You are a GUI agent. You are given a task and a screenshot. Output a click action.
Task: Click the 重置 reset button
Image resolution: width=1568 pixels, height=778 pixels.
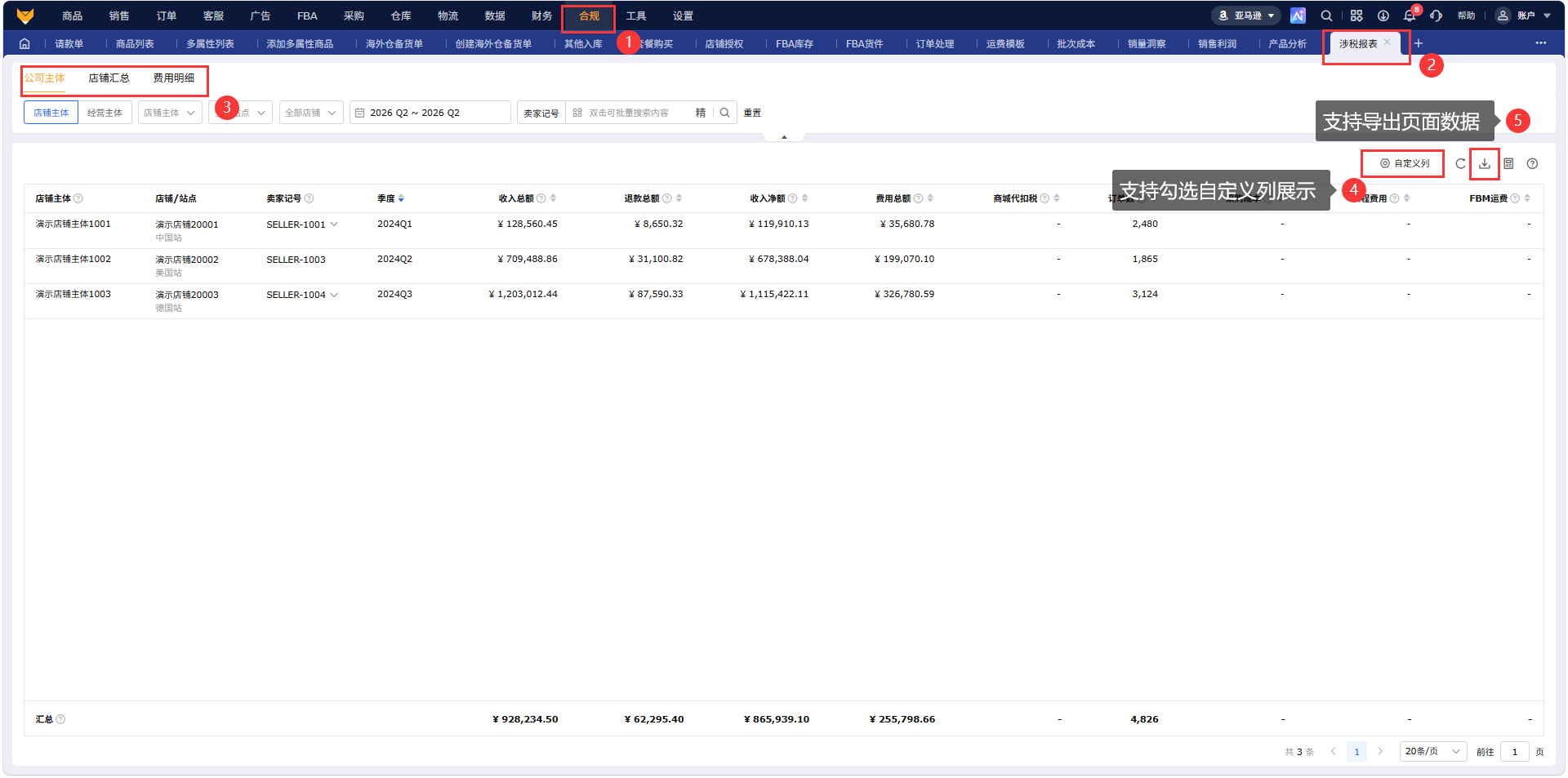(752, 113)
